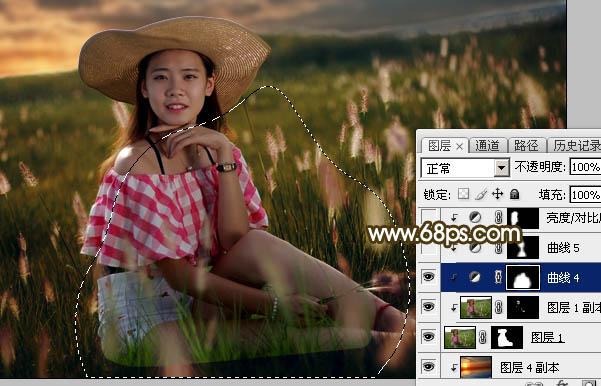The height and width of the screenshot is (386, 601).
Task: Select the 曲线 4 layer mask thumbnail
Action: point(523,277)
